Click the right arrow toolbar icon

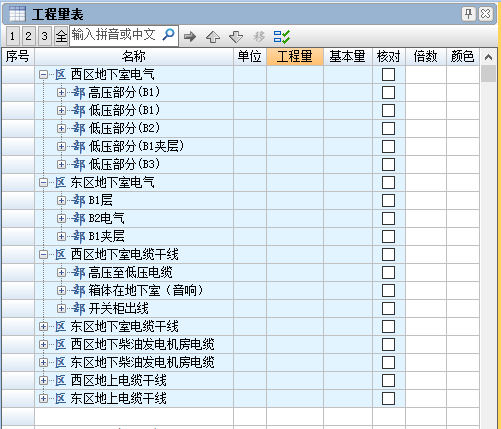[190, 36]
